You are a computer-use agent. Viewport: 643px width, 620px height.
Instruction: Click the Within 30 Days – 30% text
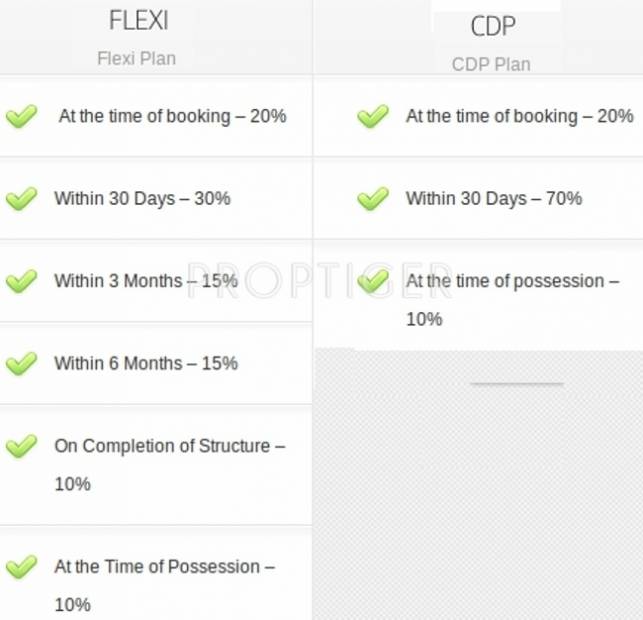click(142, 199)
